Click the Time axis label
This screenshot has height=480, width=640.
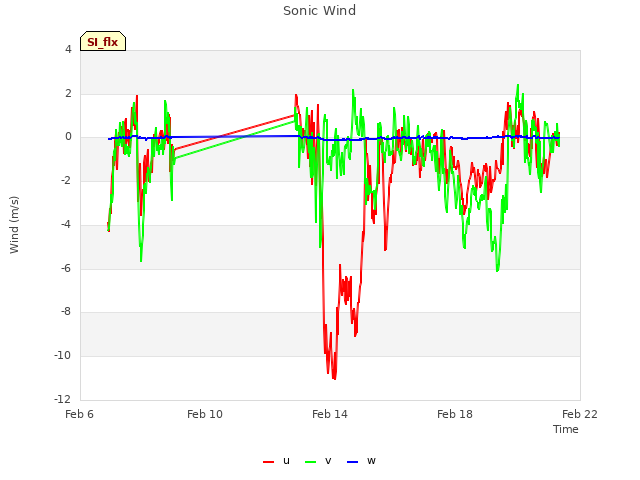[566, 429]
